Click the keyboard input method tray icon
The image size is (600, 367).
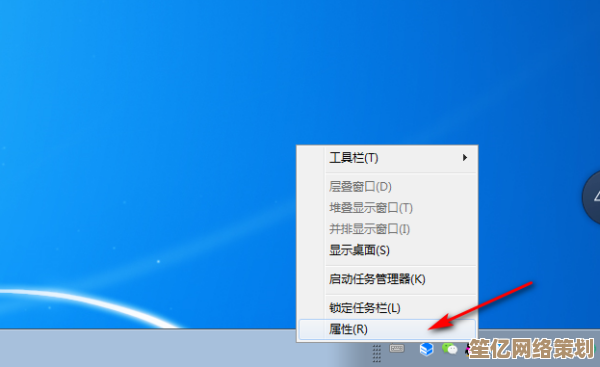click(397, 348)
